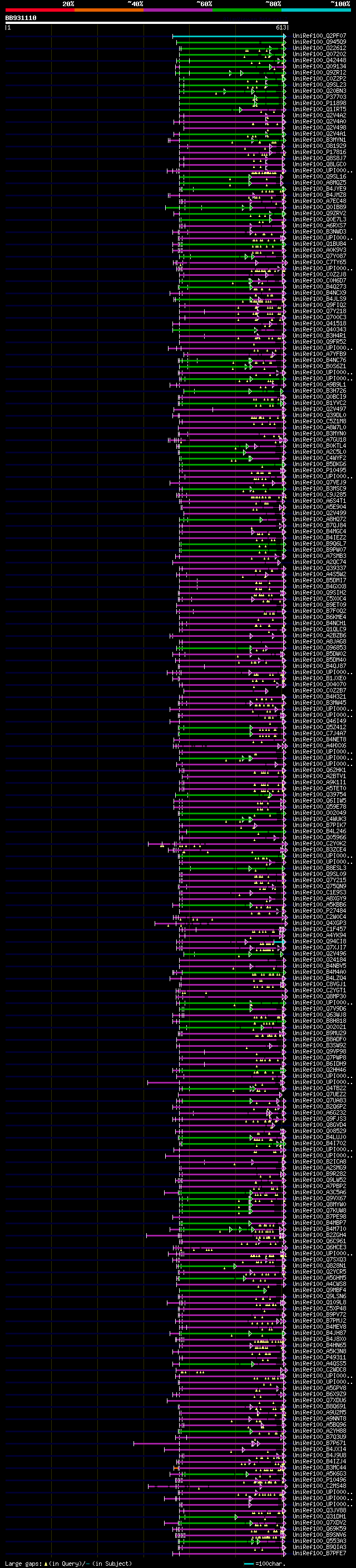Select the UniRef100_Q2V4A2 label
Screen dimensions: 356x1568
coord(319,115)
